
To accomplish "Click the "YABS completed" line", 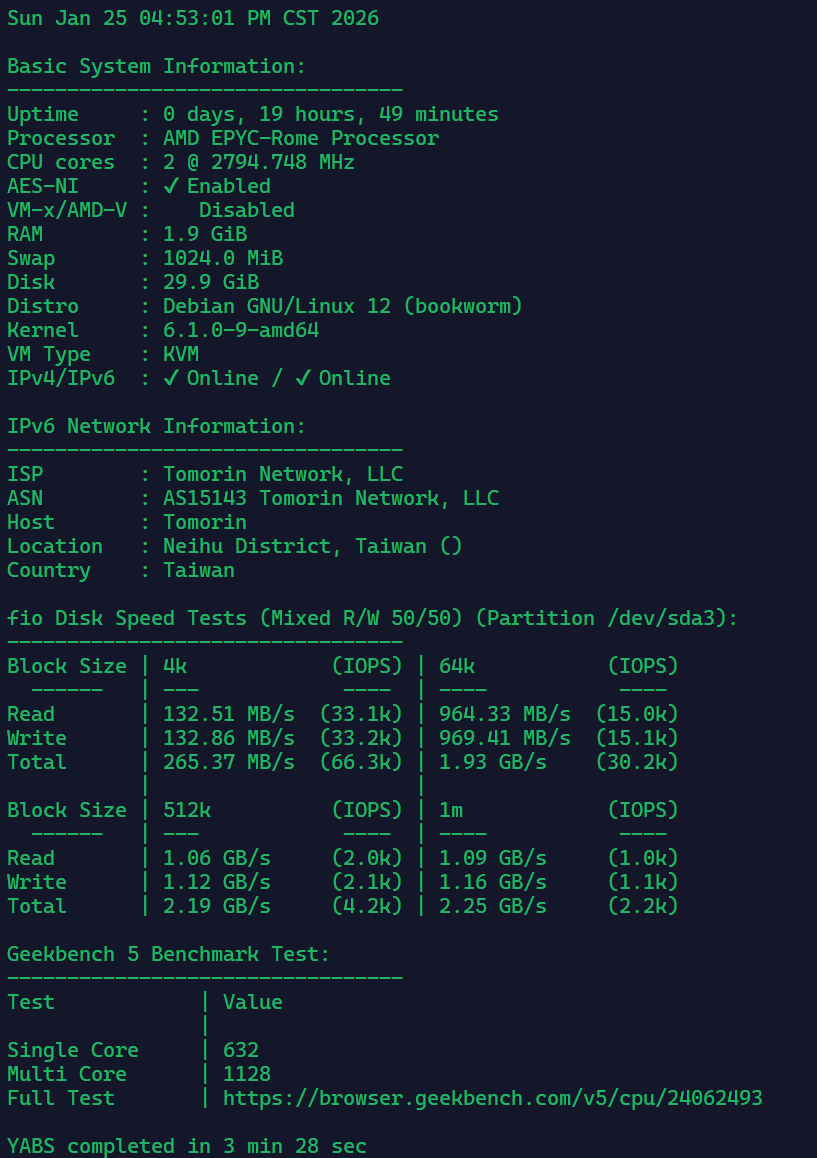I will click(x=187, y=1146).
